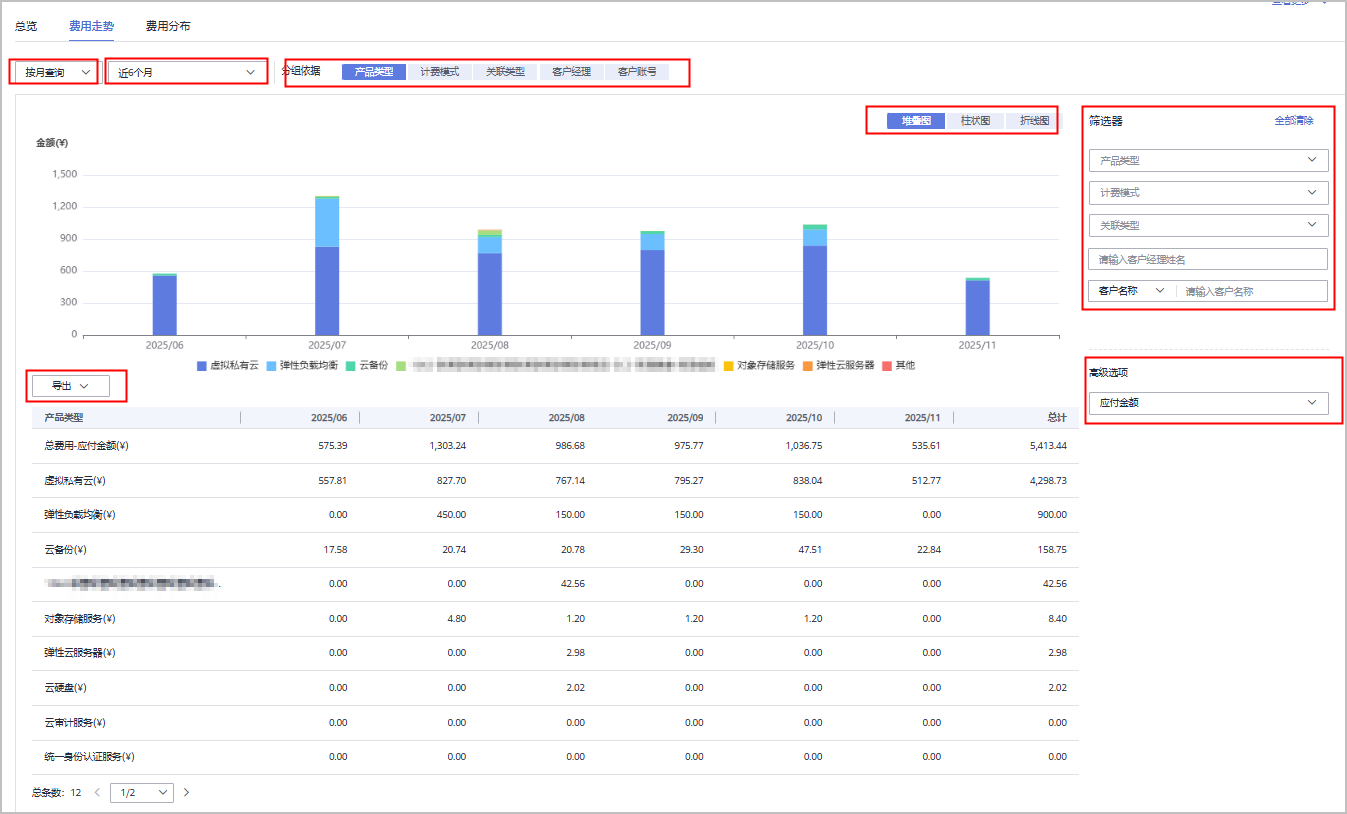Expand the 近6个月 time range dropdown
Viewport: 1347px width, 814px height.
tap(187, 73)
